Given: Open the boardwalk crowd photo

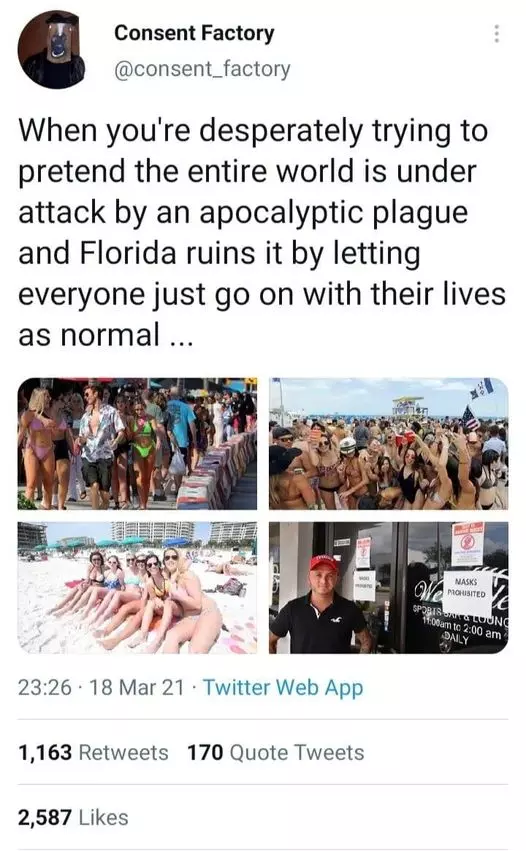Looking at the screenshot, I should coord(137,443).
